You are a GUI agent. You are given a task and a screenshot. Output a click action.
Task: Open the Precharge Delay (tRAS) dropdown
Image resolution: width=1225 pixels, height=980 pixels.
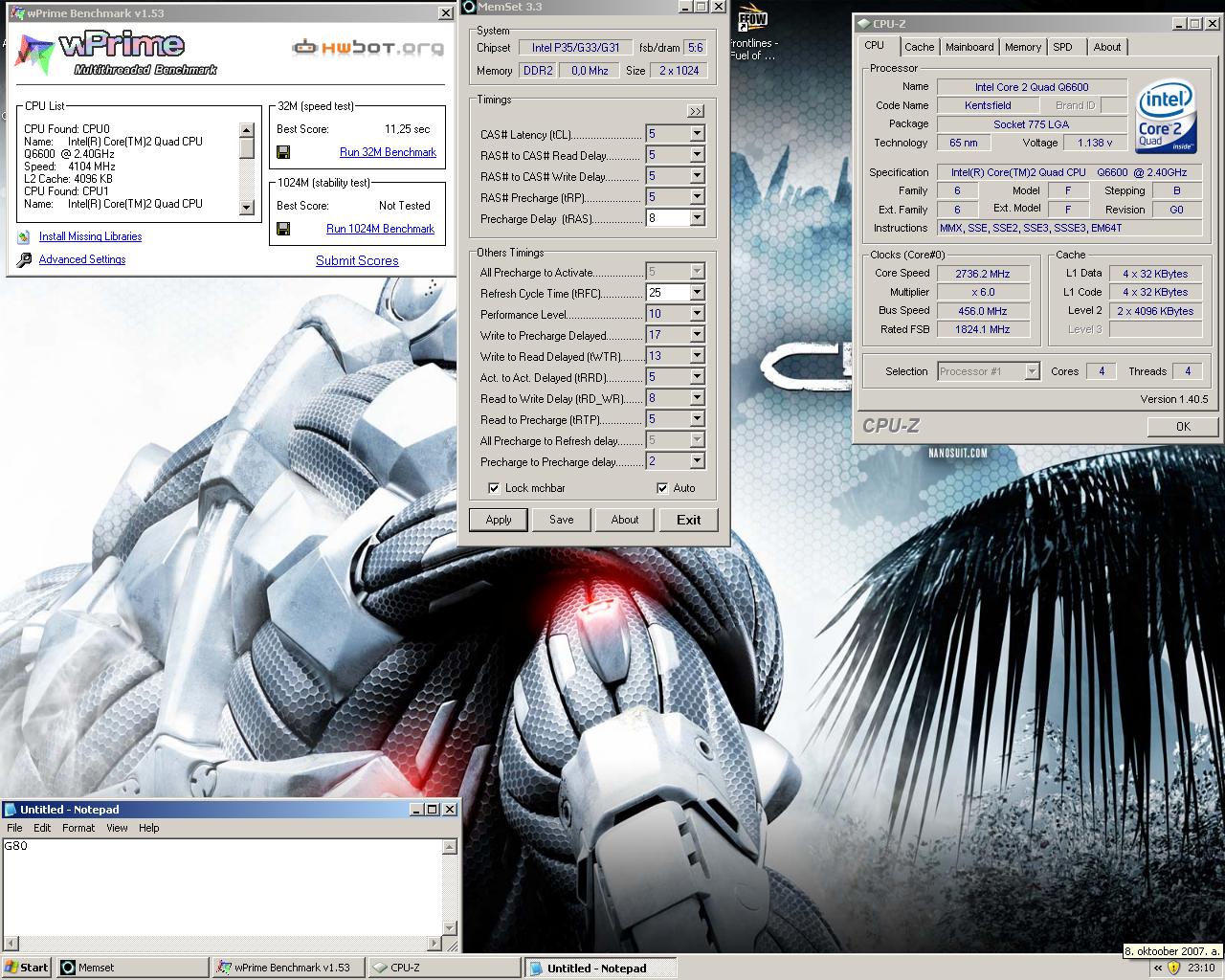pos(697,218)
